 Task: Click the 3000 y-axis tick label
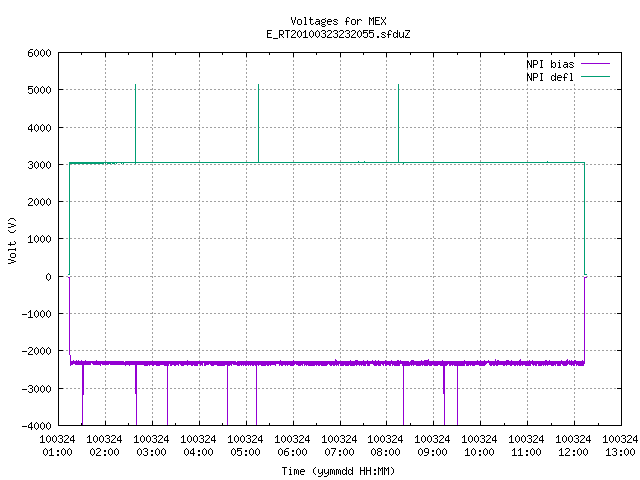pyautogui.click(x=39, y=165)
